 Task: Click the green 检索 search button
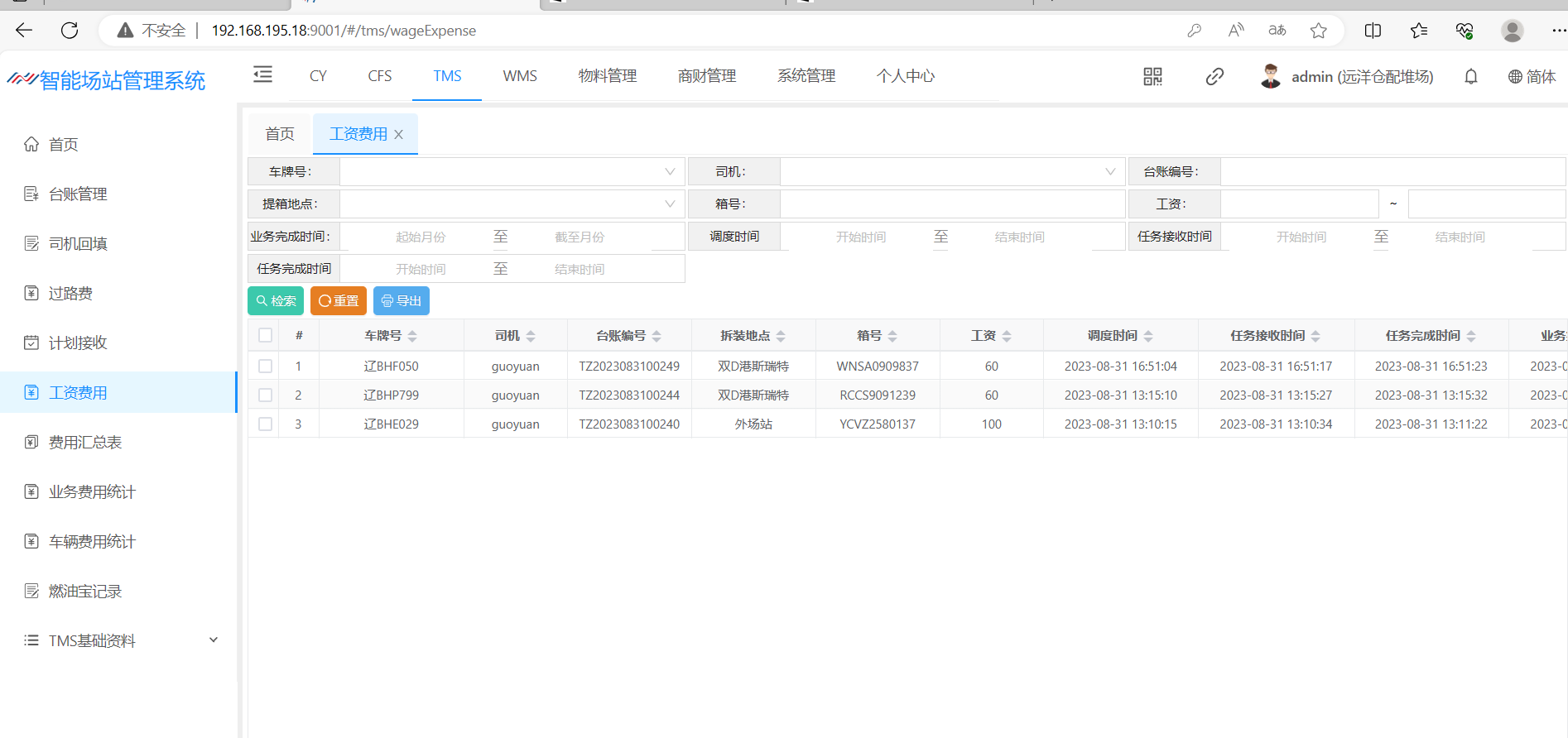(276, 301)
